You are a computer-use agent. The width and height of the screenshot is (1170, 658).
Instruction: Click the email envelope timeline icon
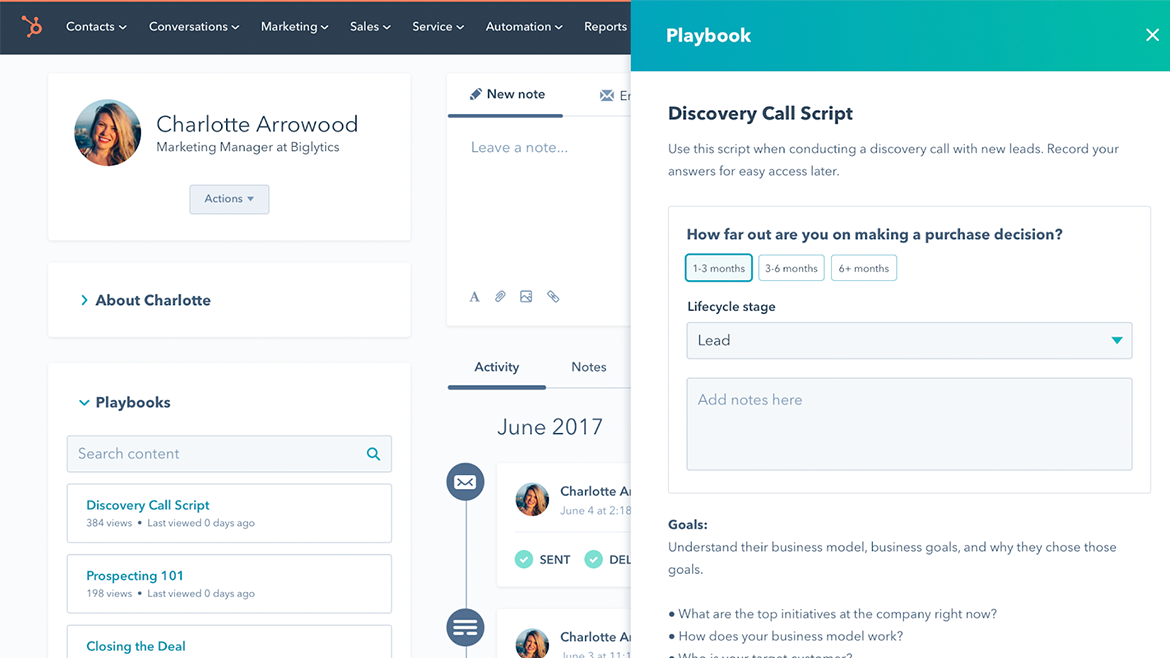point(465,482)
